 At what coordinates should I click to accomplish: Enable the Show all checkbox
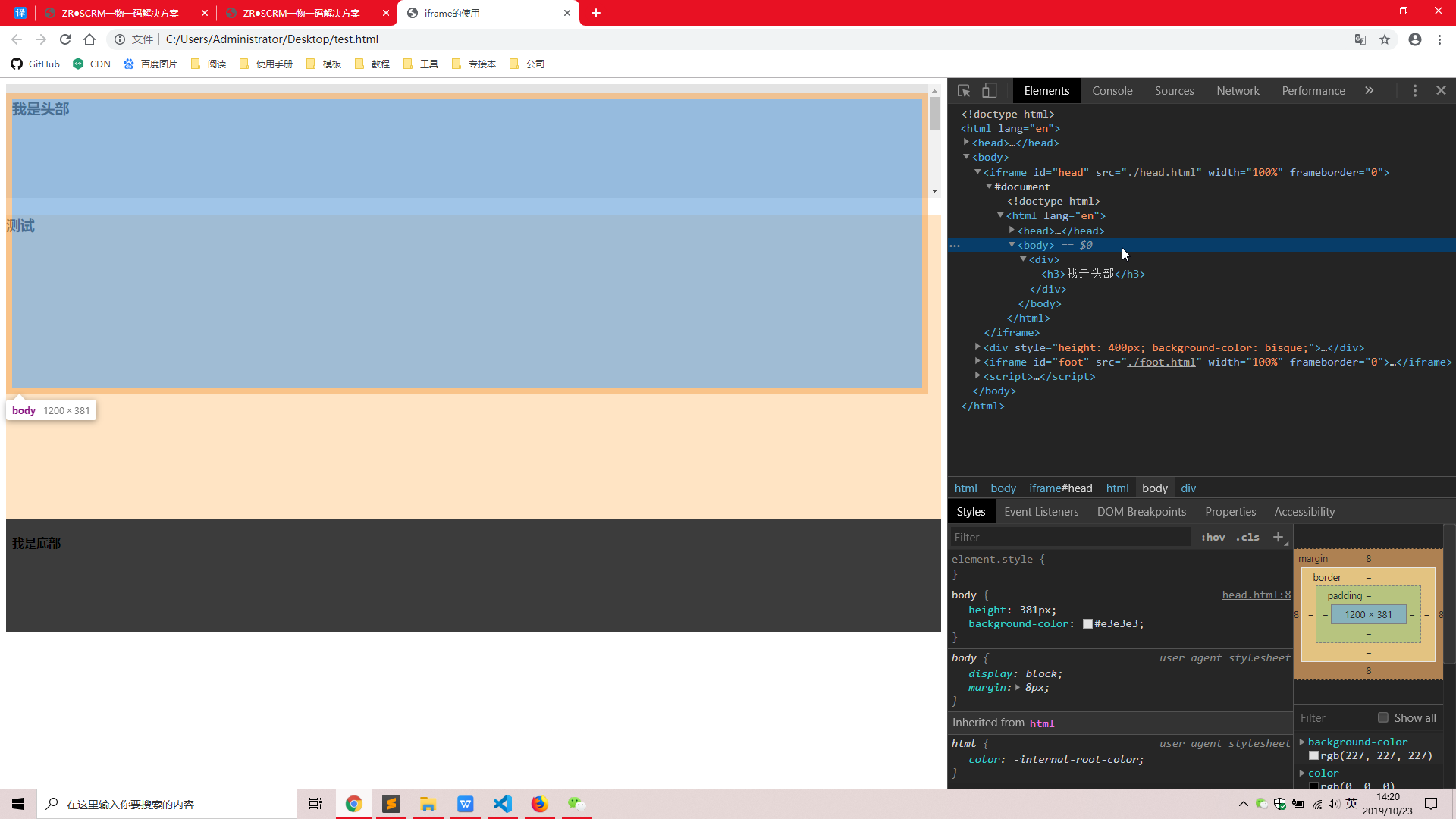click(x=1383, y=717)
